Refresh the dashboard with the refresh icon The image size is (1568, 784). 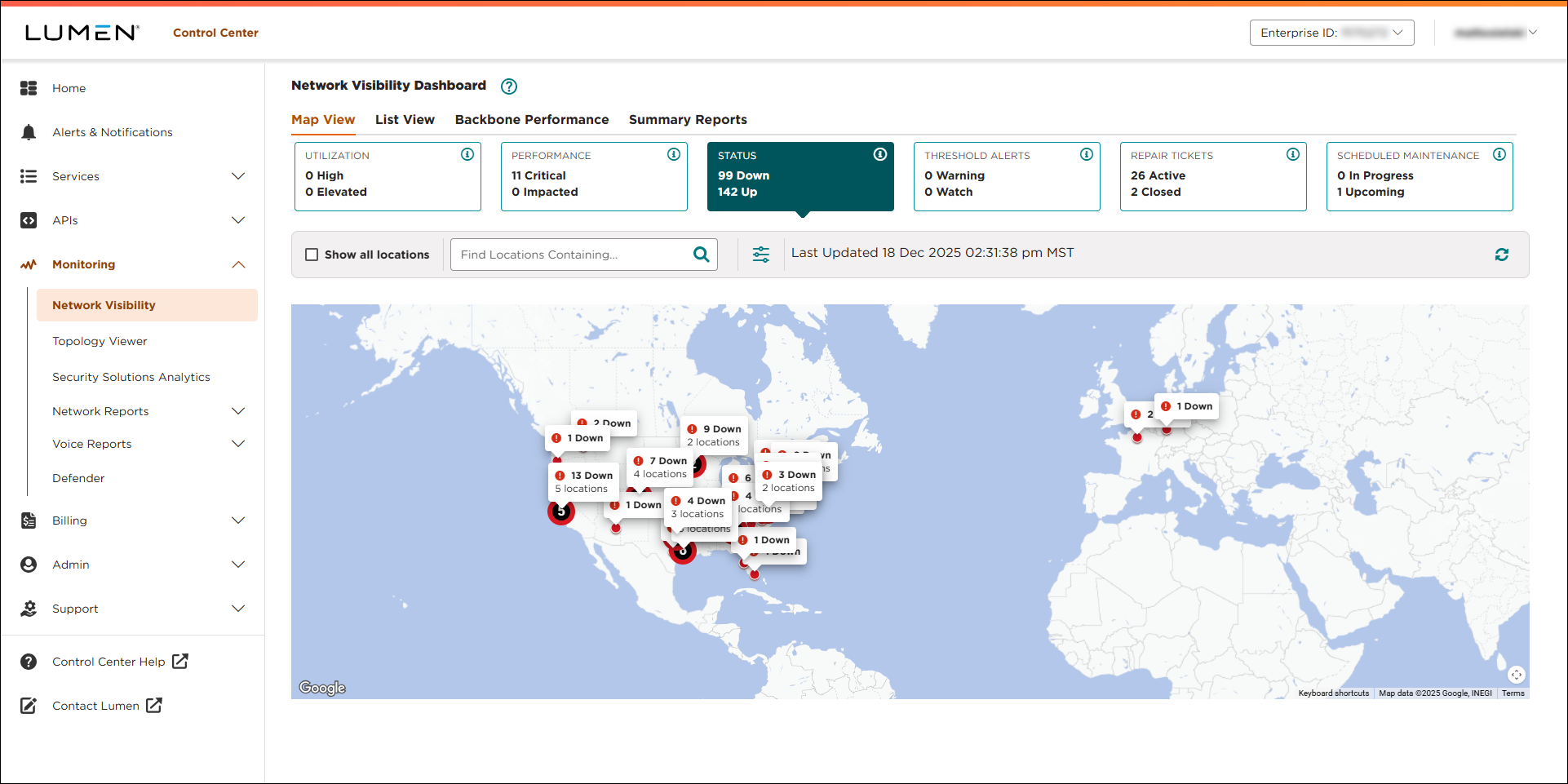coord(1502,254)
